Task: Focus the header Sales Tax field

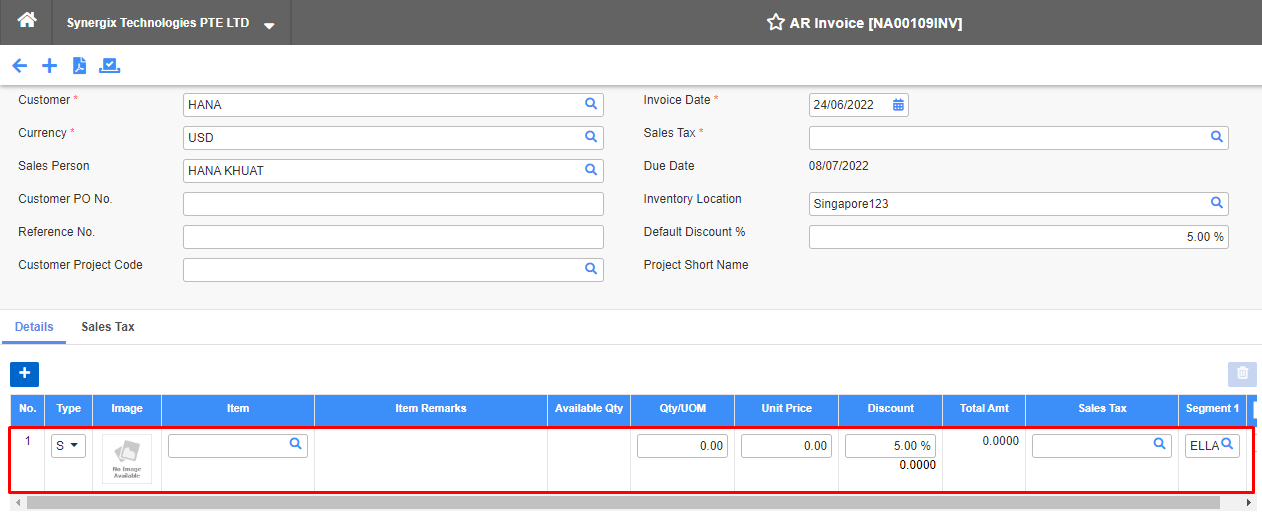Action: tap(1018, 137)
